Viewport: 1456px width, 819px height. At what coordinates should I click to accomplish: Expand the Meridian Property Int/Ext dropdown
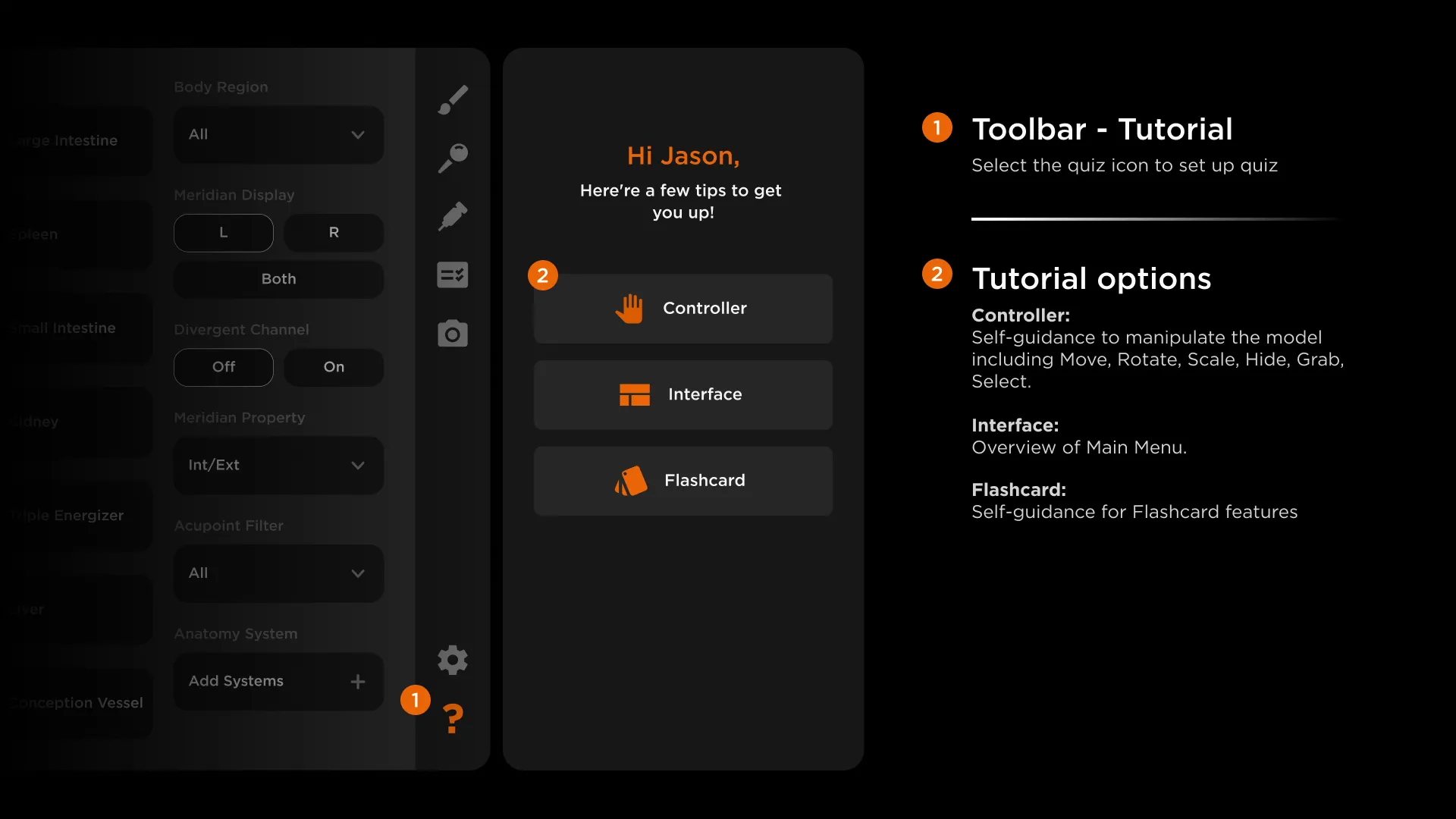(278, 466)
